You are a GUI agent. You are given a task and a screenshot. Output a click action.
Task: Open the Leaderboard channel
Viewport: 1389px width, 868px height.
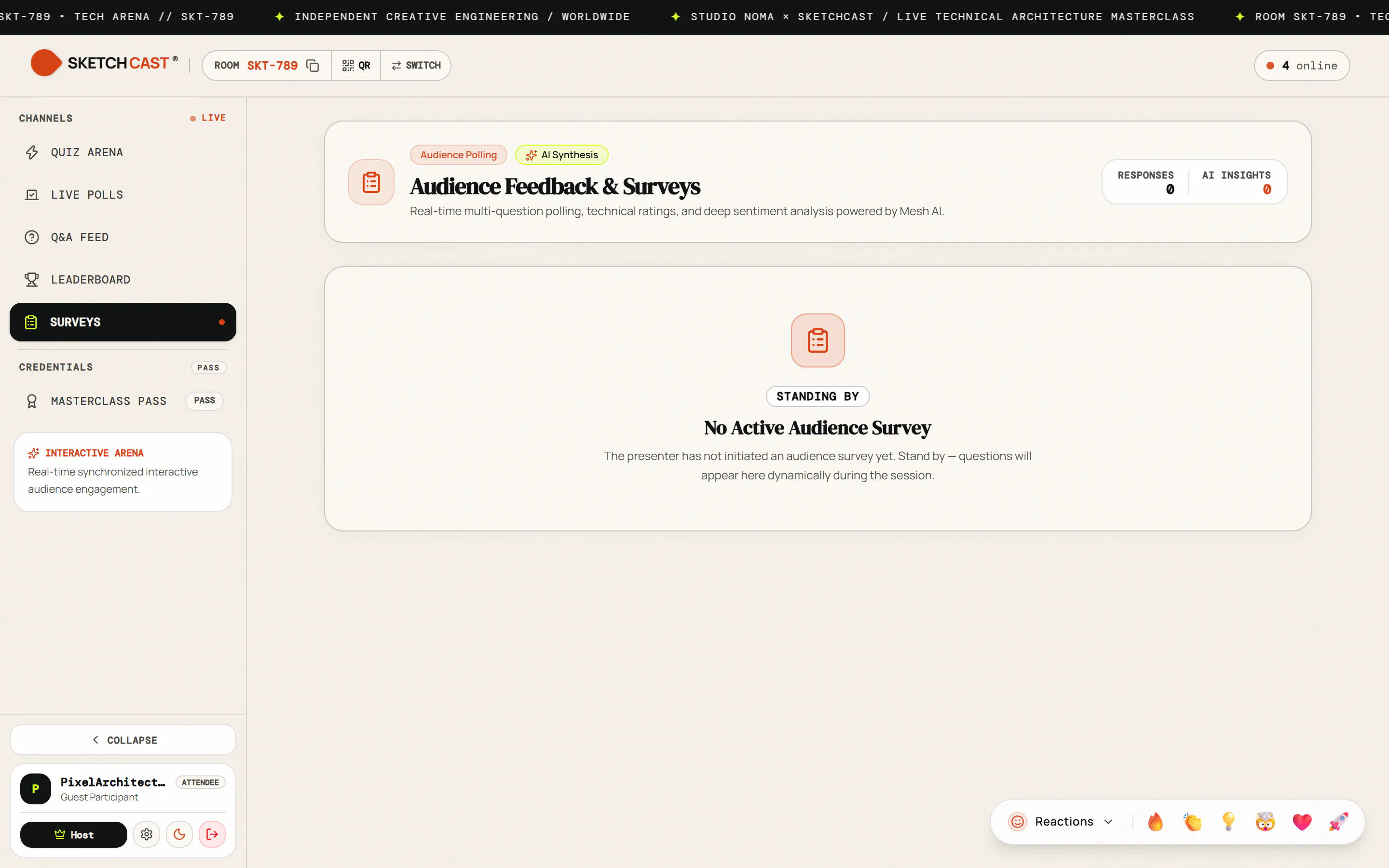123,280
